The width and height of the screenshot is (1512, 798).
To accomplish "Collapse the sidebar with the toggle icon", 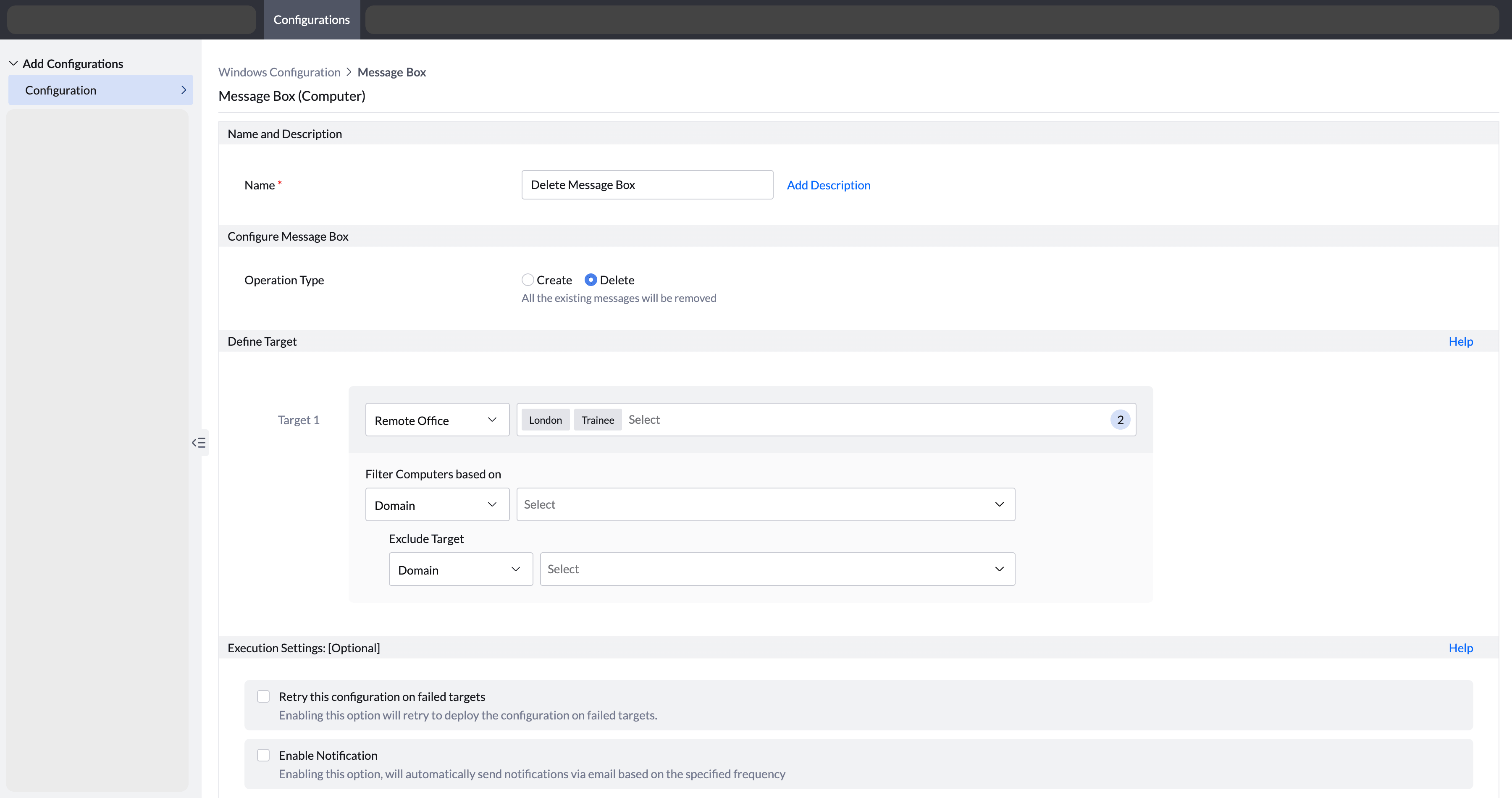I will [199, 442].
